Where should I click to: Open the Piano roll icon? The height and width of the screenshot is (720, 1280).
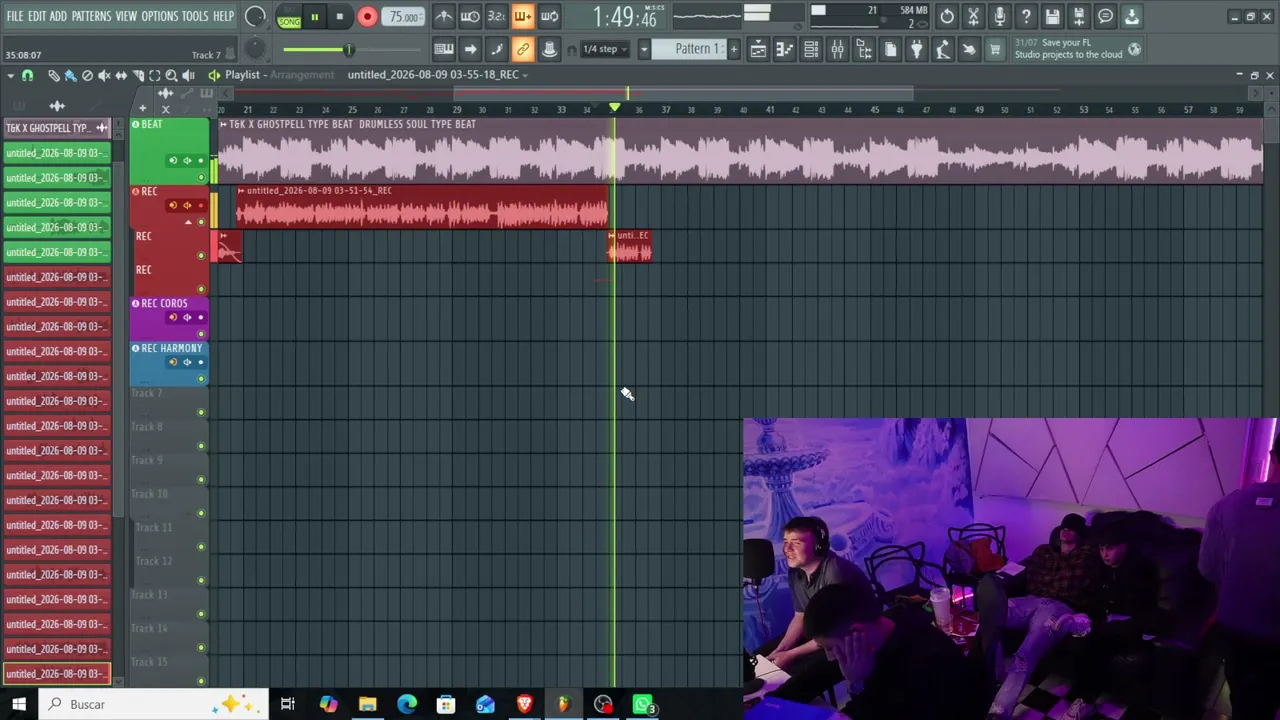click(784, 50)
